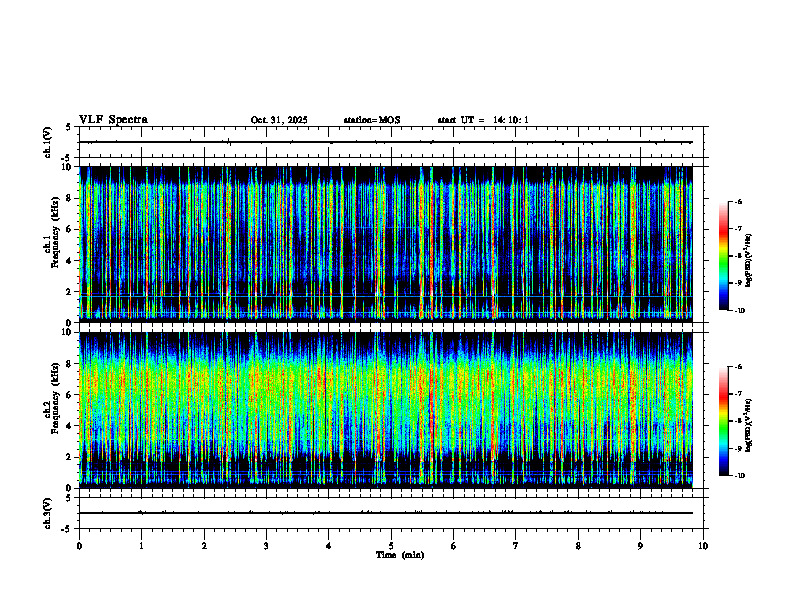
Task: Click the ch.1 frequency axis "4" tick label
Action: (x=70, y=261)
